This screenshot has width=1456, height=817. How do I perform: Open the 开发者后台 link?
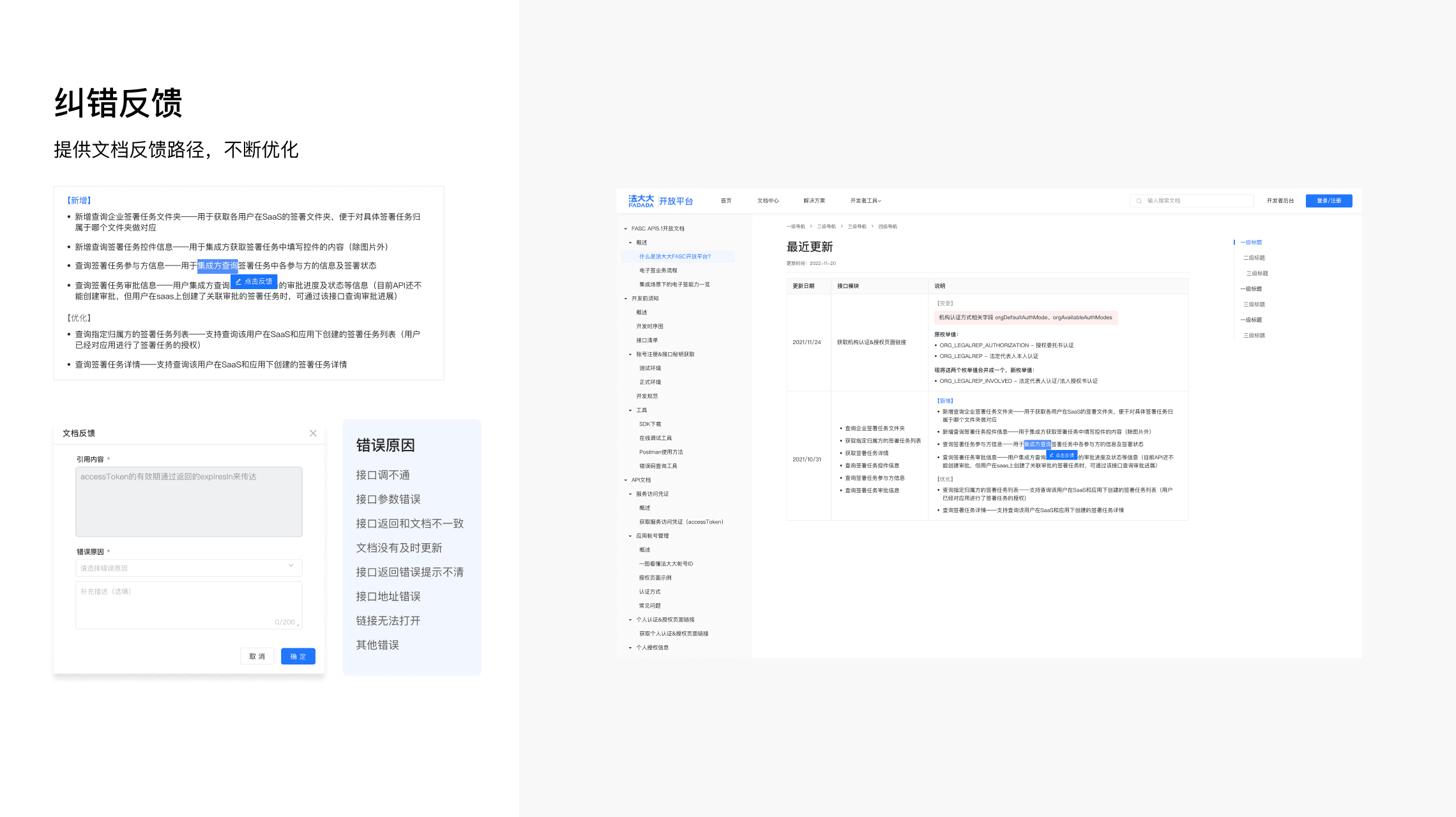(x=1280, y=201)
